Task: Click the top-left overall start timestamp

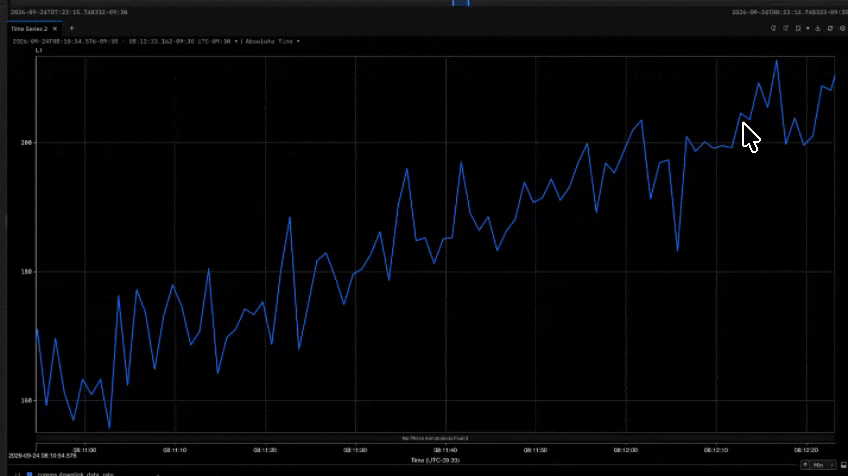Action: (x=69, y=12)
